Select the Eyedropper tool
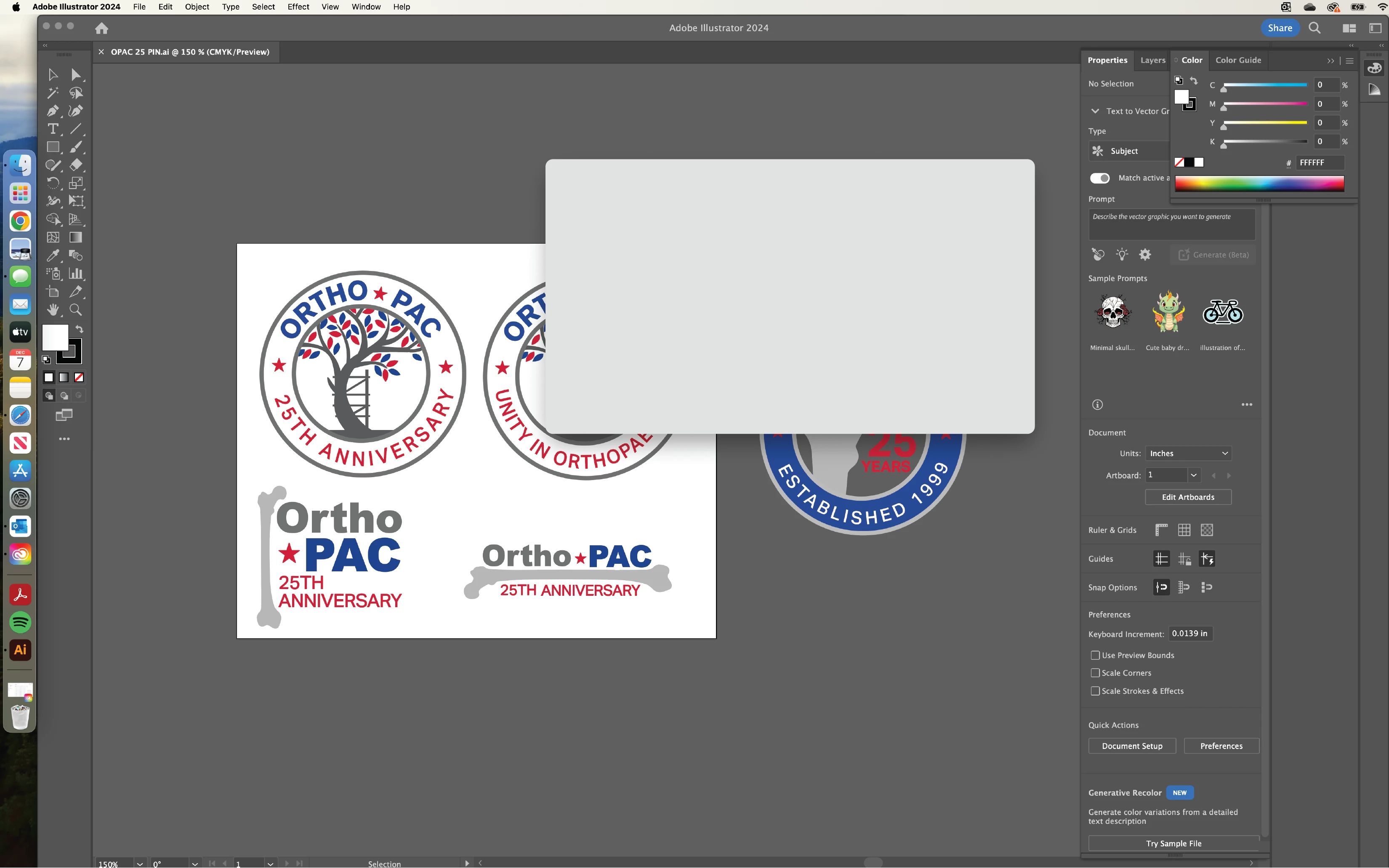 52,255
